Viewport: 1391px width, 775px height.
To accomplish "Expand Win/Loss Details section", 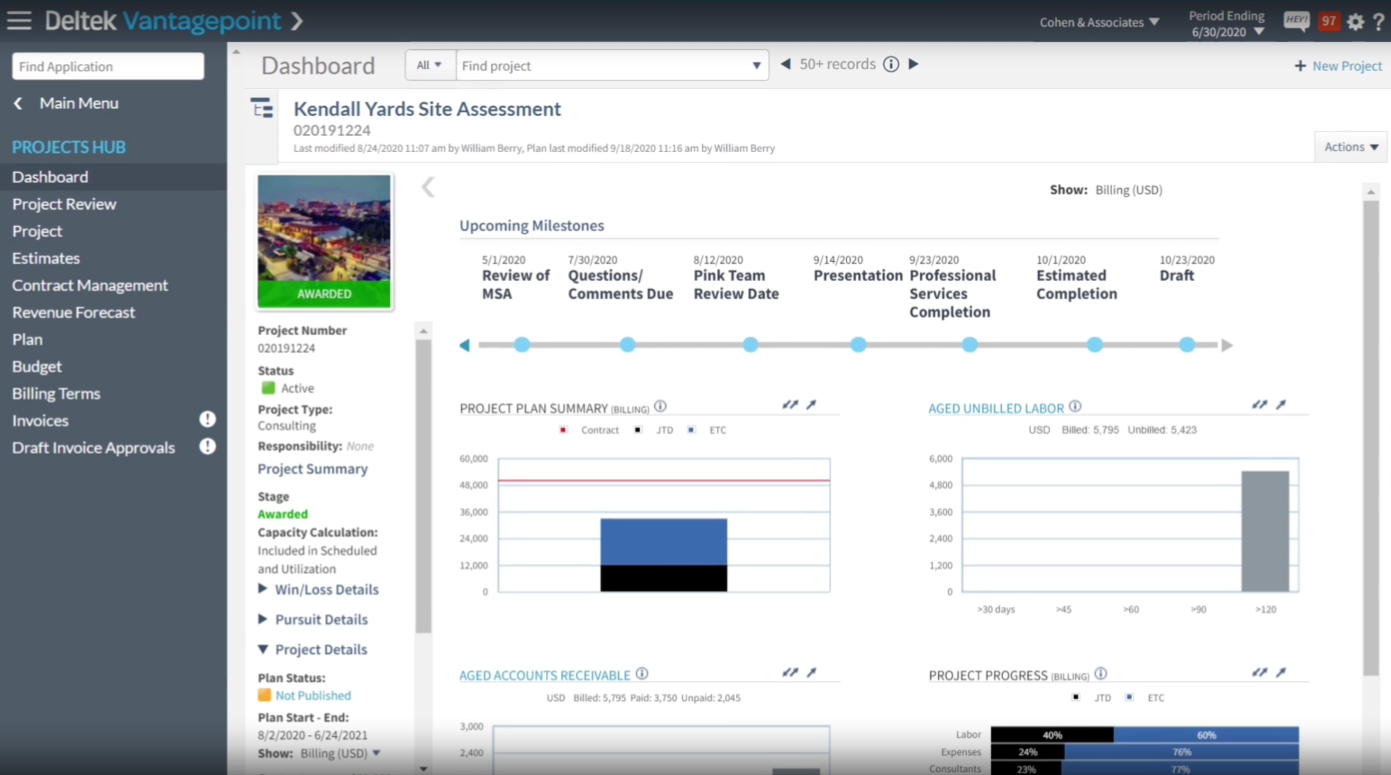I will pyautogui.click(x=319, y=590).
